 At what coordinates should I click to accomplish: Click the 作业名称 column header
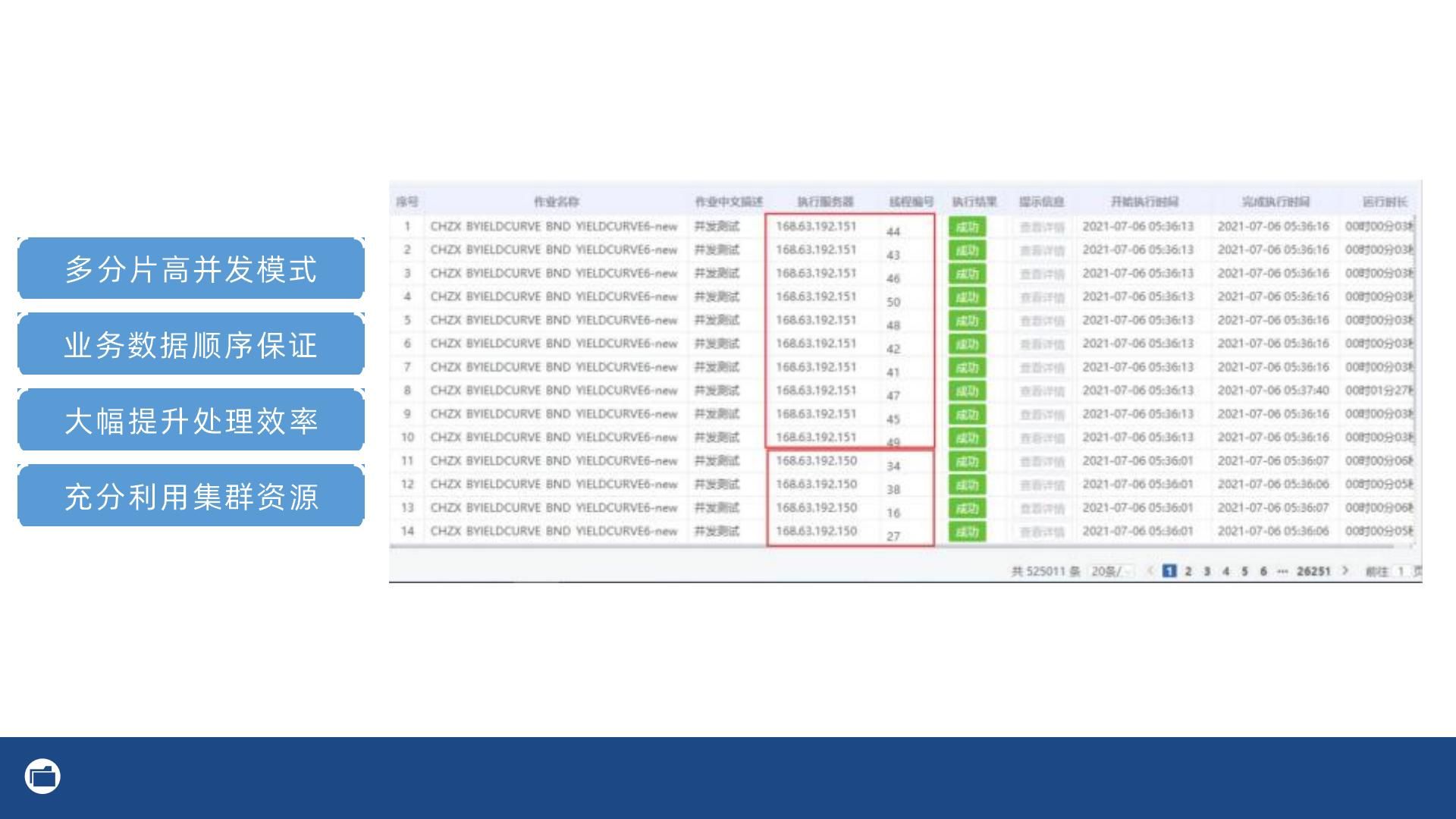pyautogui.click(x=557, y=202)
